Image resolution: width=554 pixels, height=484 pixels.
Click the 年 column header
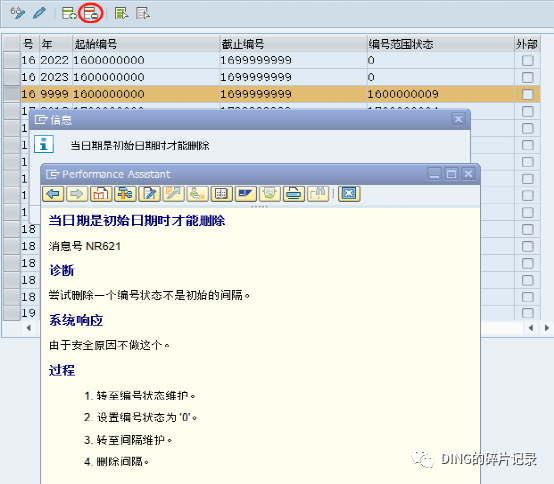tap(56, 43)
